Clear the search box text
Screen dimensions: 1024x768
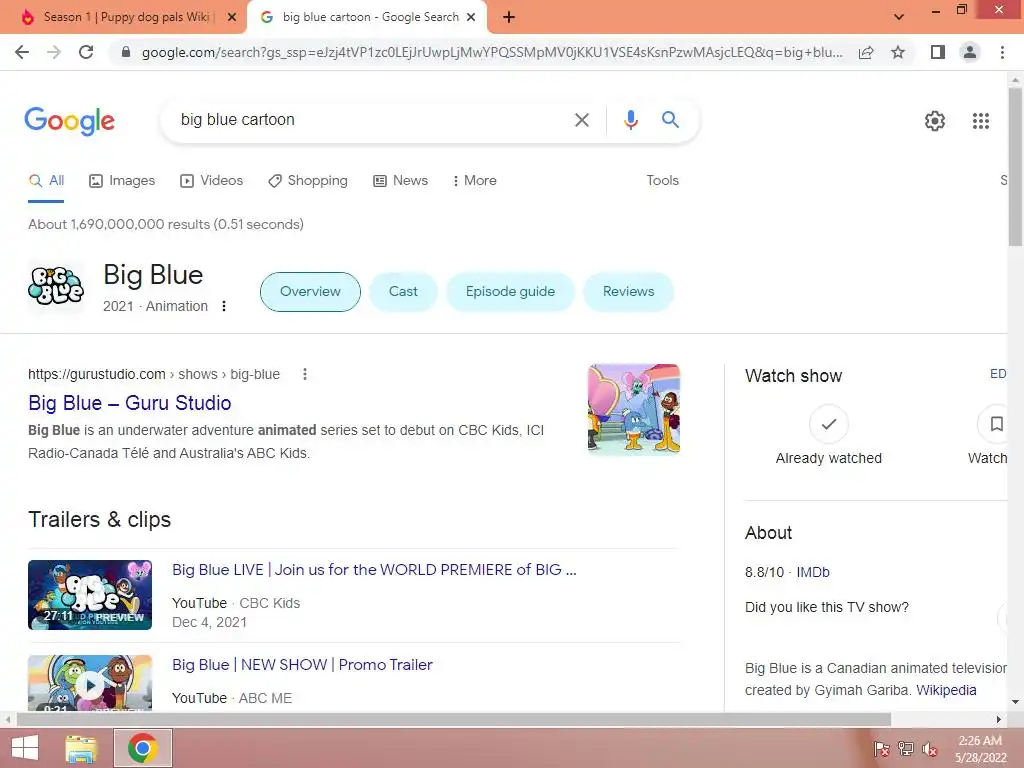pyautogui.click(x=581, y=120)
